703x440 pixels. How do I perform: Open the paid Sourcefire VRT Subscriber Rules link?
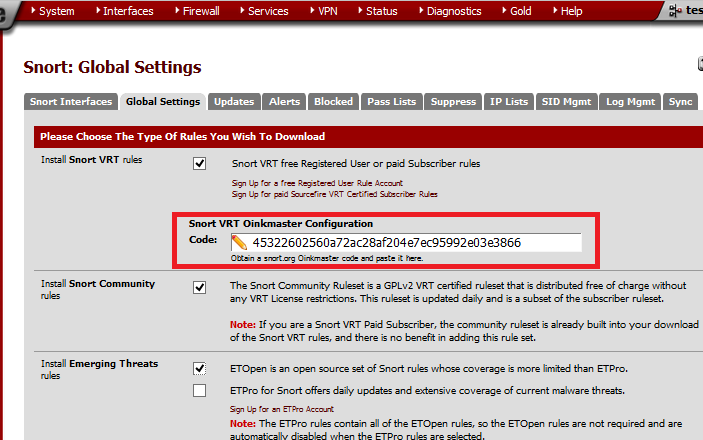point(334,194)
